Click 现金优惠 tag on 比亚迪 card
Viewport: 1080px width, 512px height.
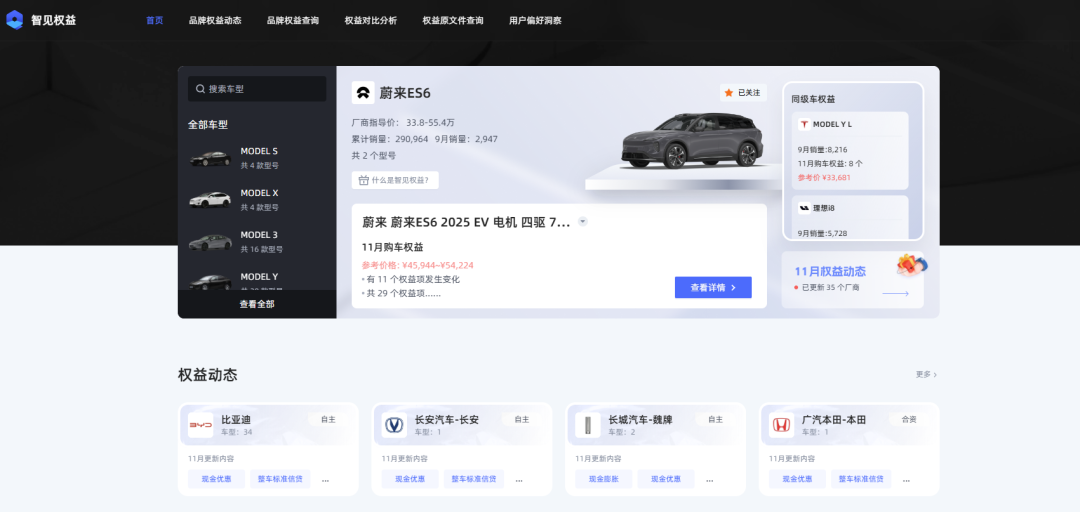tap(216, 479)
